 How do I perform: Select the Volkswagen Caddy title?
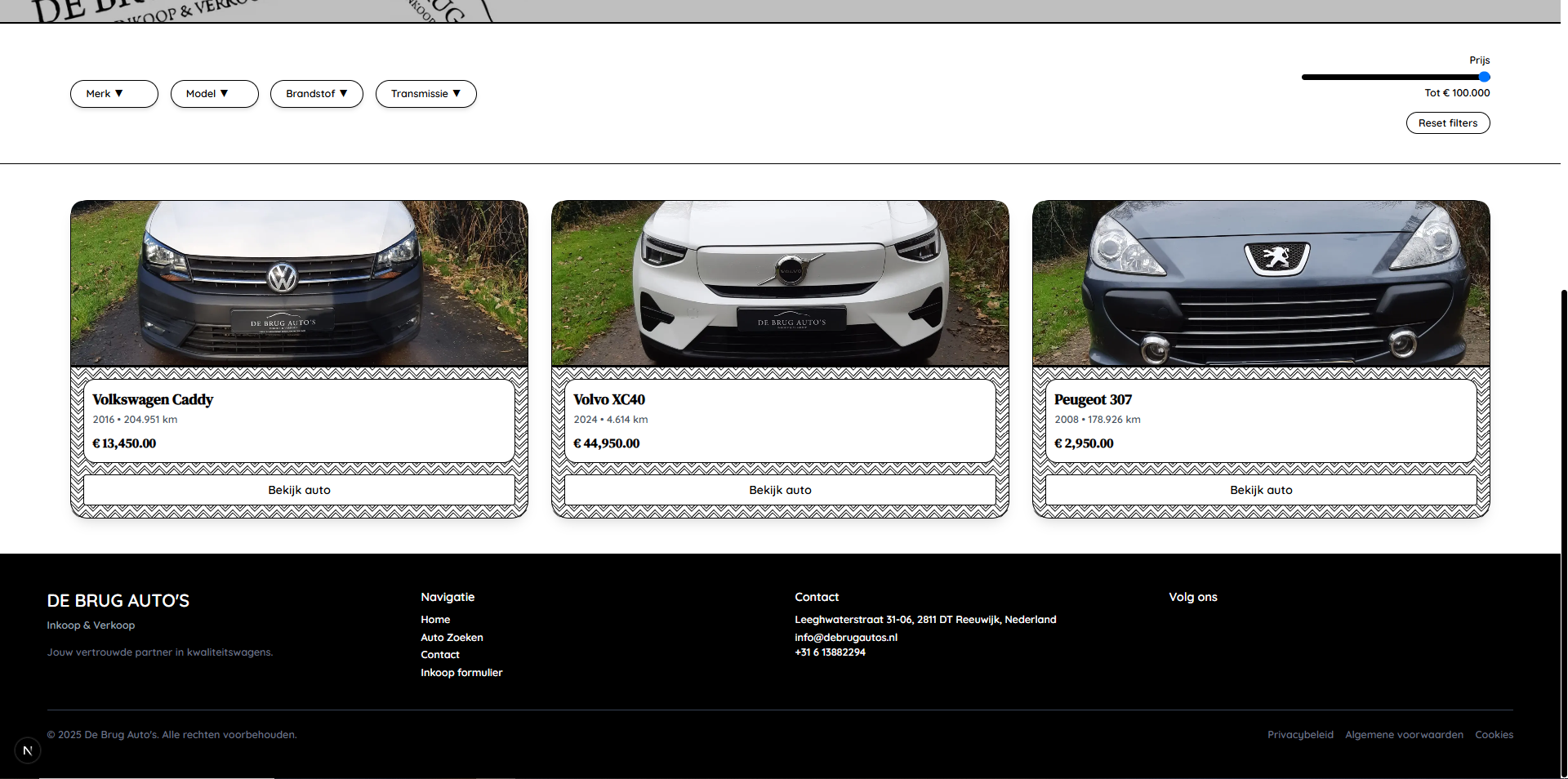153,399
